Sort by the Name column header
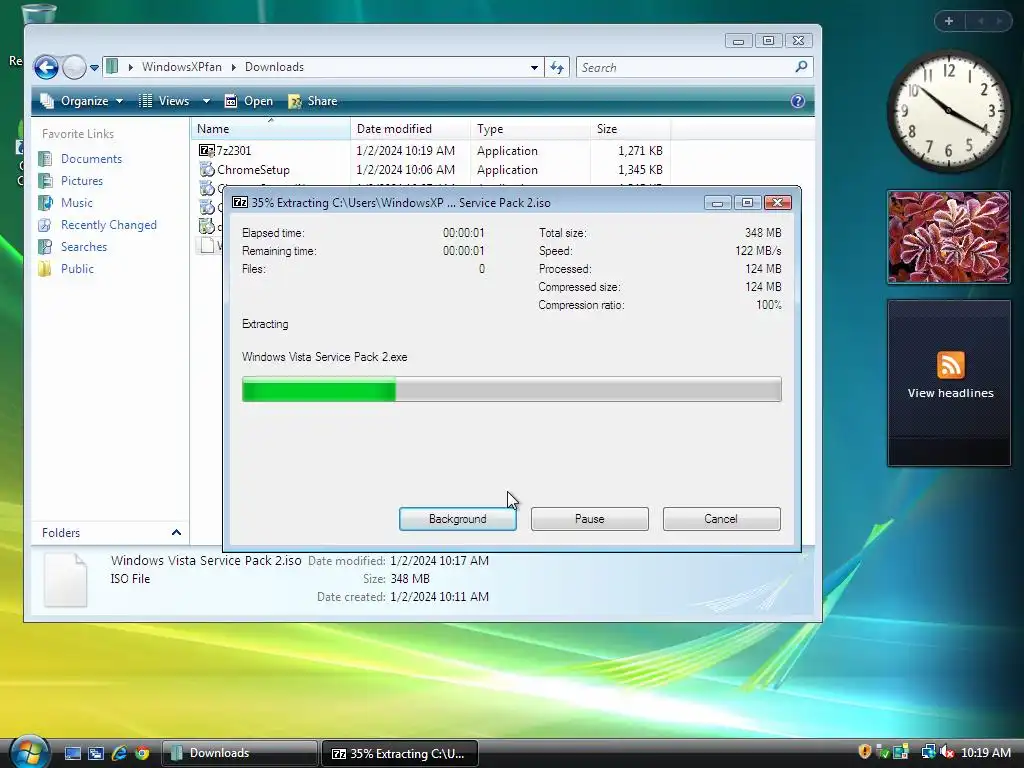This screenshot has height=768, width=1024. (x=271, y=129)
